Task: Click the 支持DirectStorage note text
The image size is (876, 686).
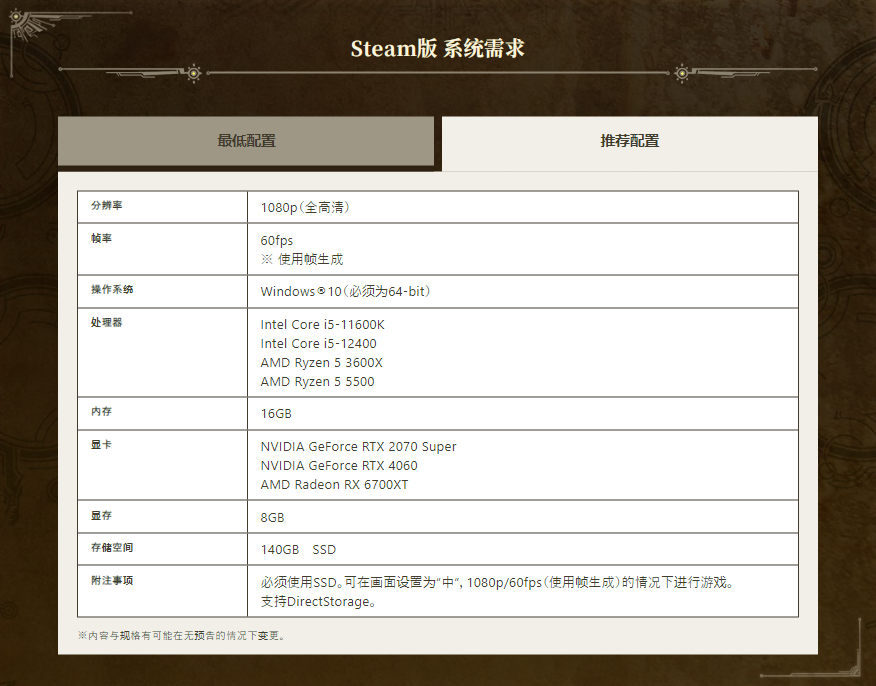Action: 318,601
